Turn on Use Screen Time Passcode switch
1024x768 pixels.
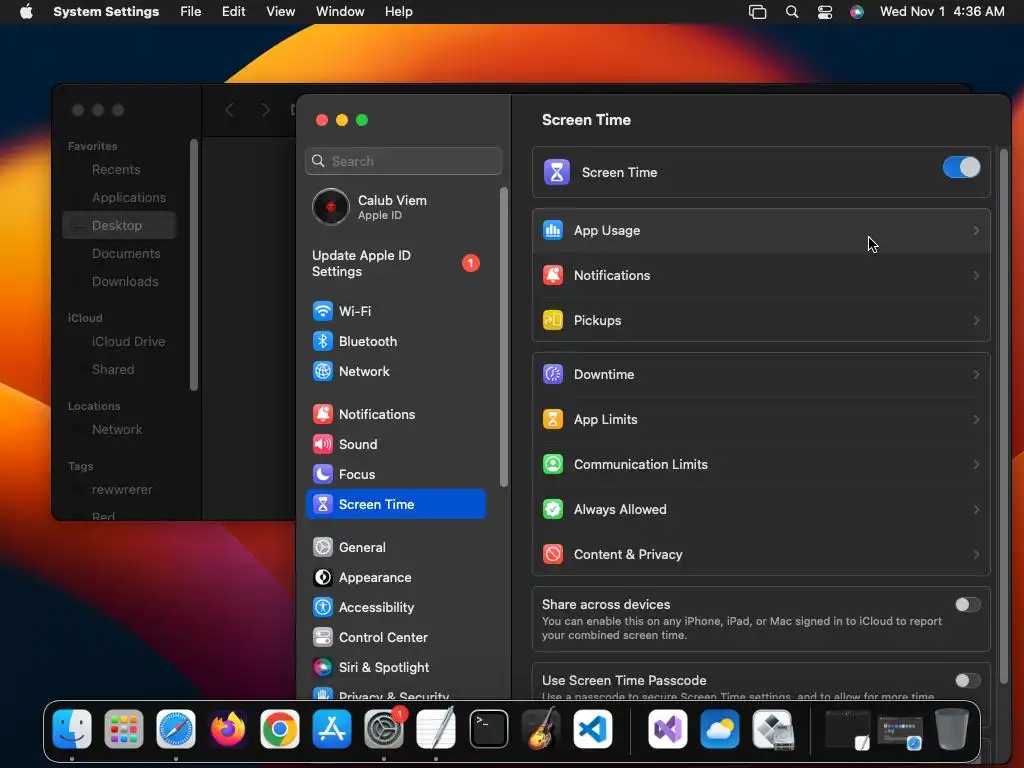pyautogui.click(x=967, y=680)
